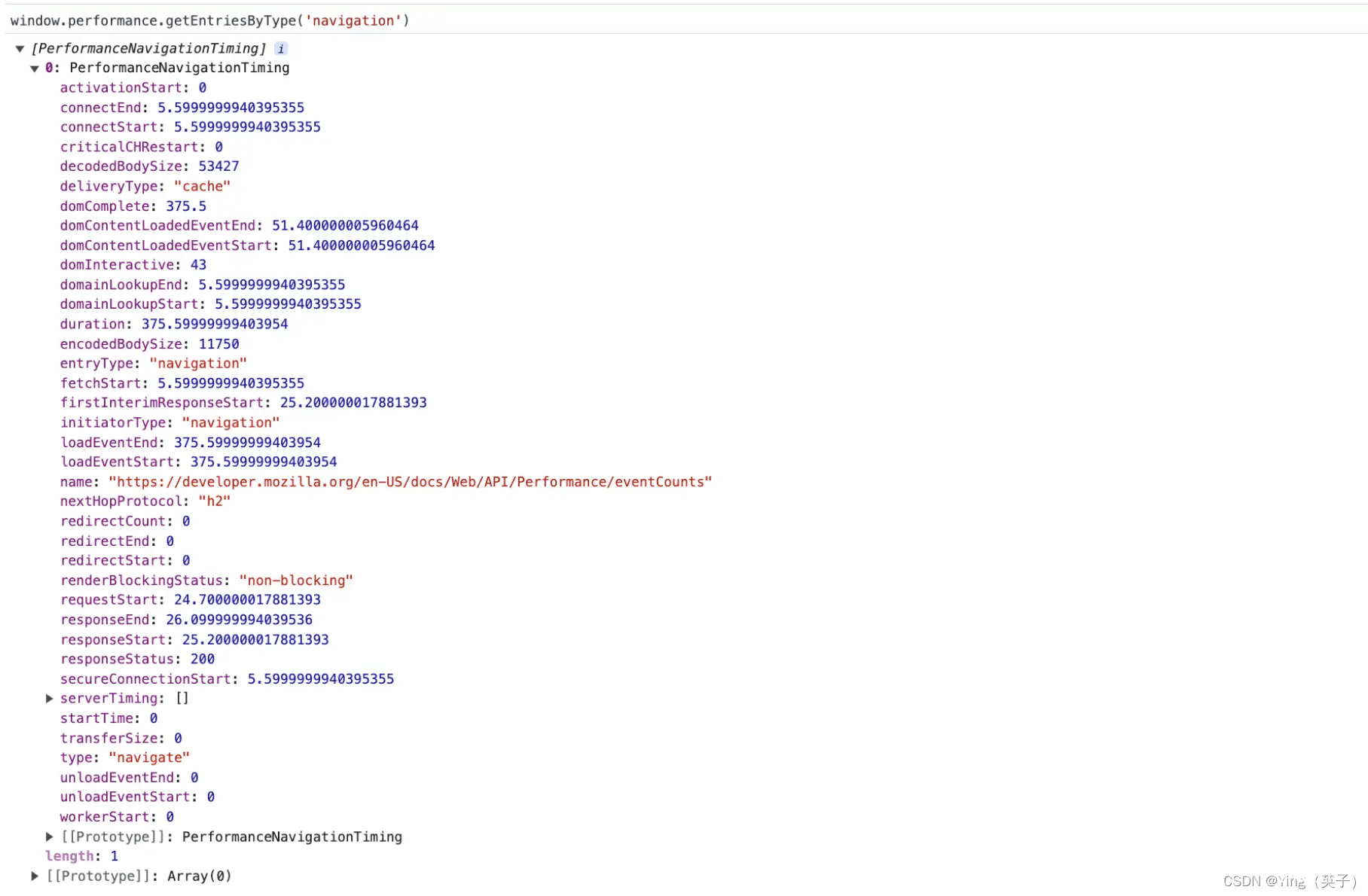Select workerStart: 0 row
This screenshot has height=896, width=1368.
pyautogui.click(x=117, y=816)
